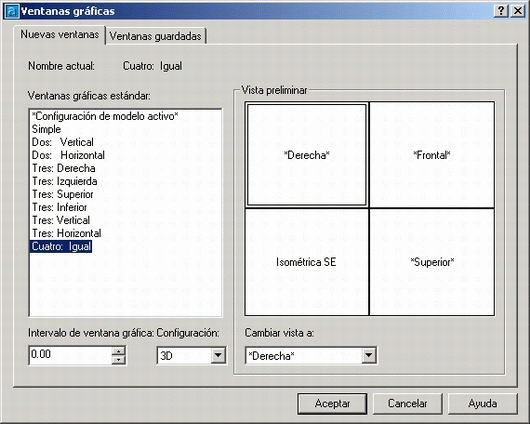This screenshot has height=424, width=530.
Task: Click the question mark help icon
Action: coord(501,11)
